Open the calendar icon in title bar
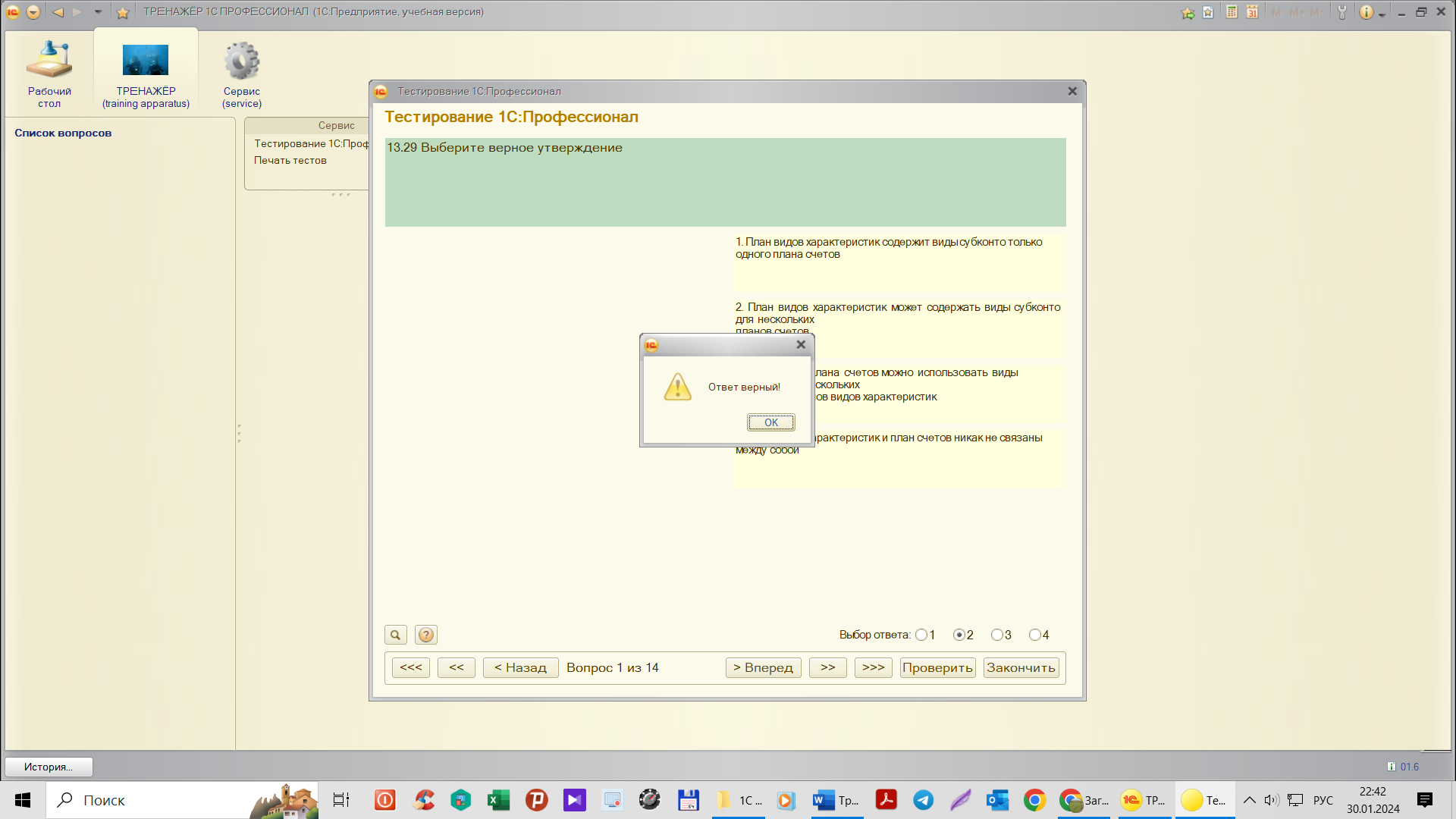The width and height of the screenshot is (1456, 819). 1252,12
